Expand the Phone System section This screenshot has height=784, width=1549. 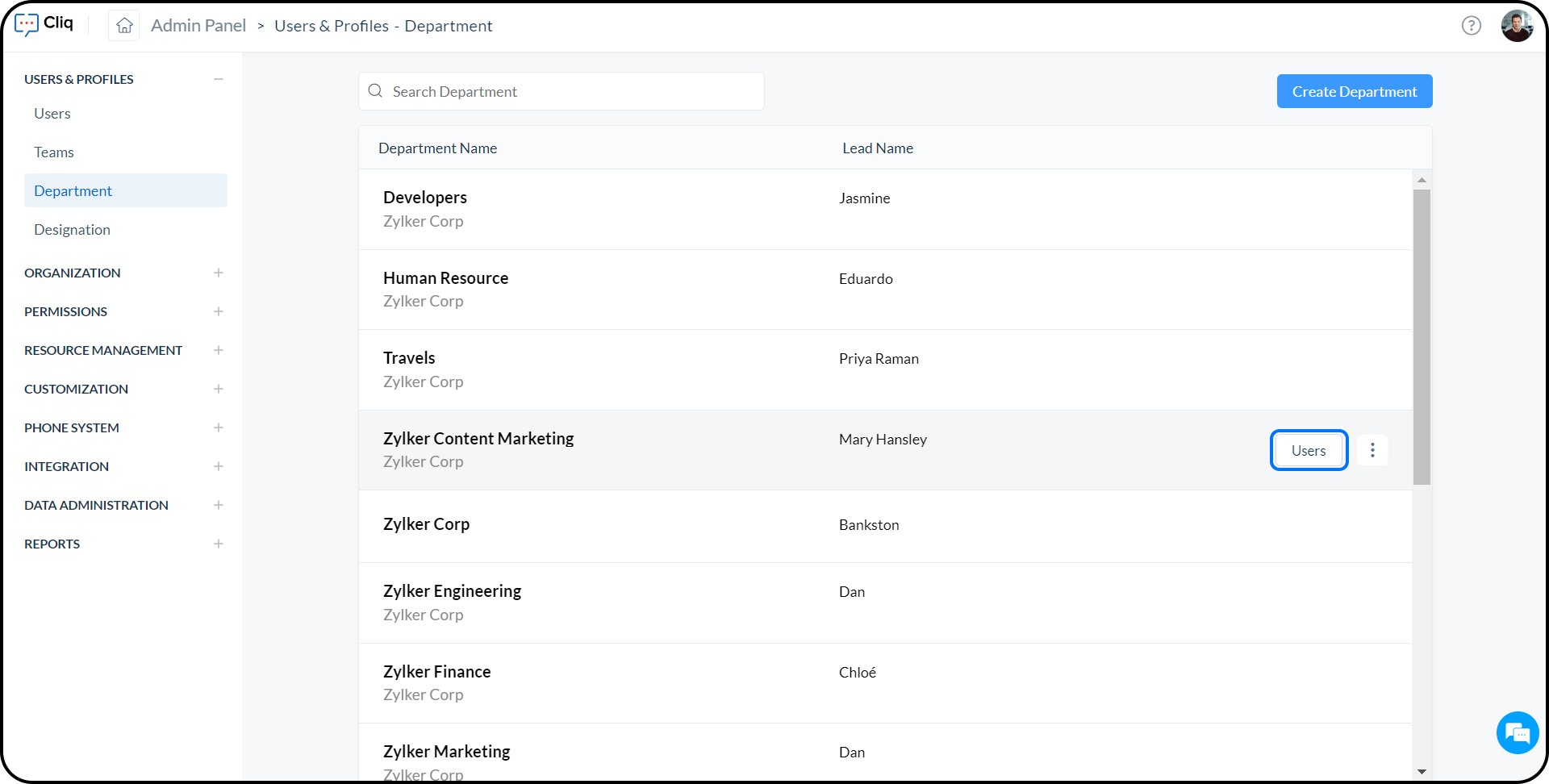[218, 427]
